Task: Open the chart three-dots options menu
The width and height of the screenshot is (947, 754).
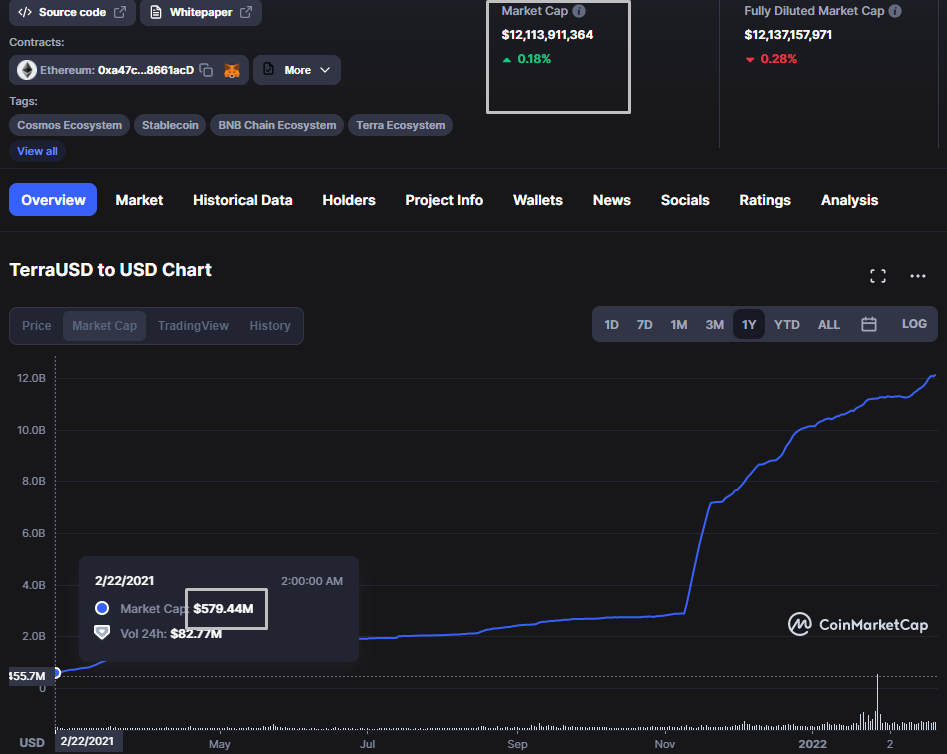Action: point(917,276)
